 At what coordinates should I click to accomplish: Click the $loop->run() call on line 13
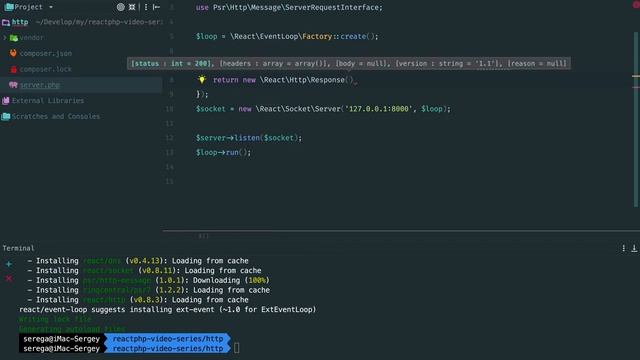pos(223,153)
